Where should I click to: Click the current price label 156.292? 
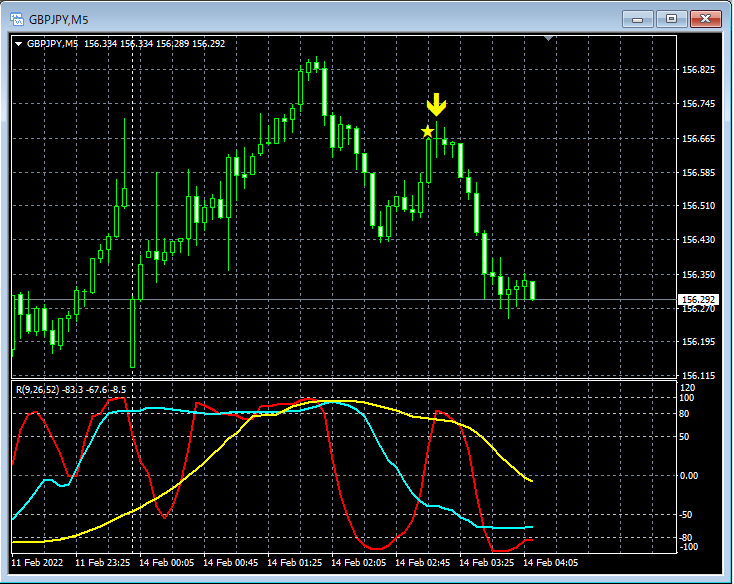point(698,299)
